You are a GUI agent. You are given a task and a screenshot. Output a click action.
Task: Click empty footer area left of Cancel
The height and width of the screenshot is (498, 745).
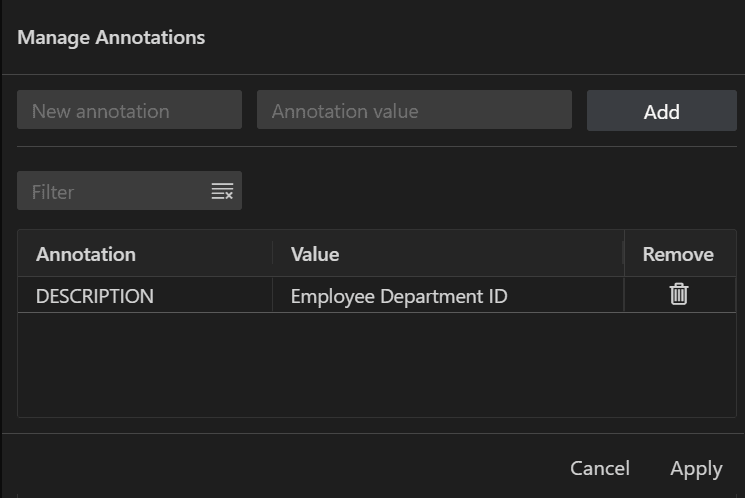pos(280,468)
